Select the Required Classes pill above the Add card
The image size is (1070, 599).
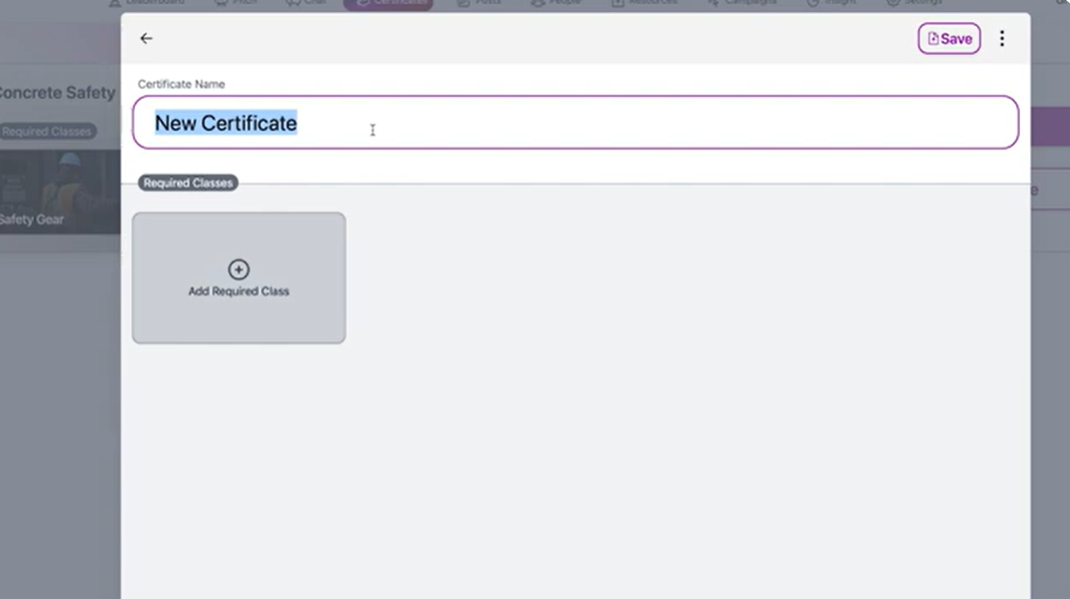(x=188, y=183)
